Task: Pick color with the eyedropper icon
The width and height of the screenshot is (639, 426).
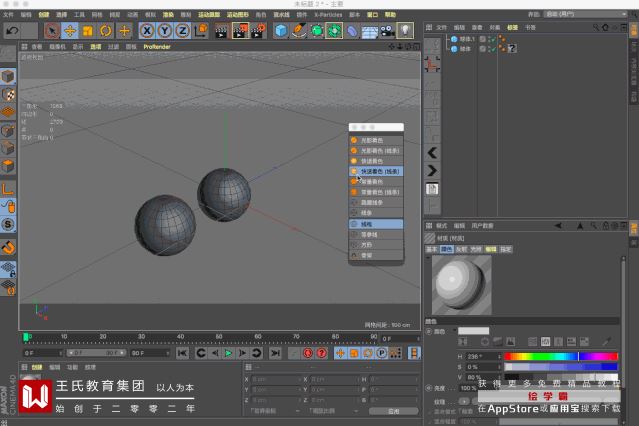Action: coord(607,342)
